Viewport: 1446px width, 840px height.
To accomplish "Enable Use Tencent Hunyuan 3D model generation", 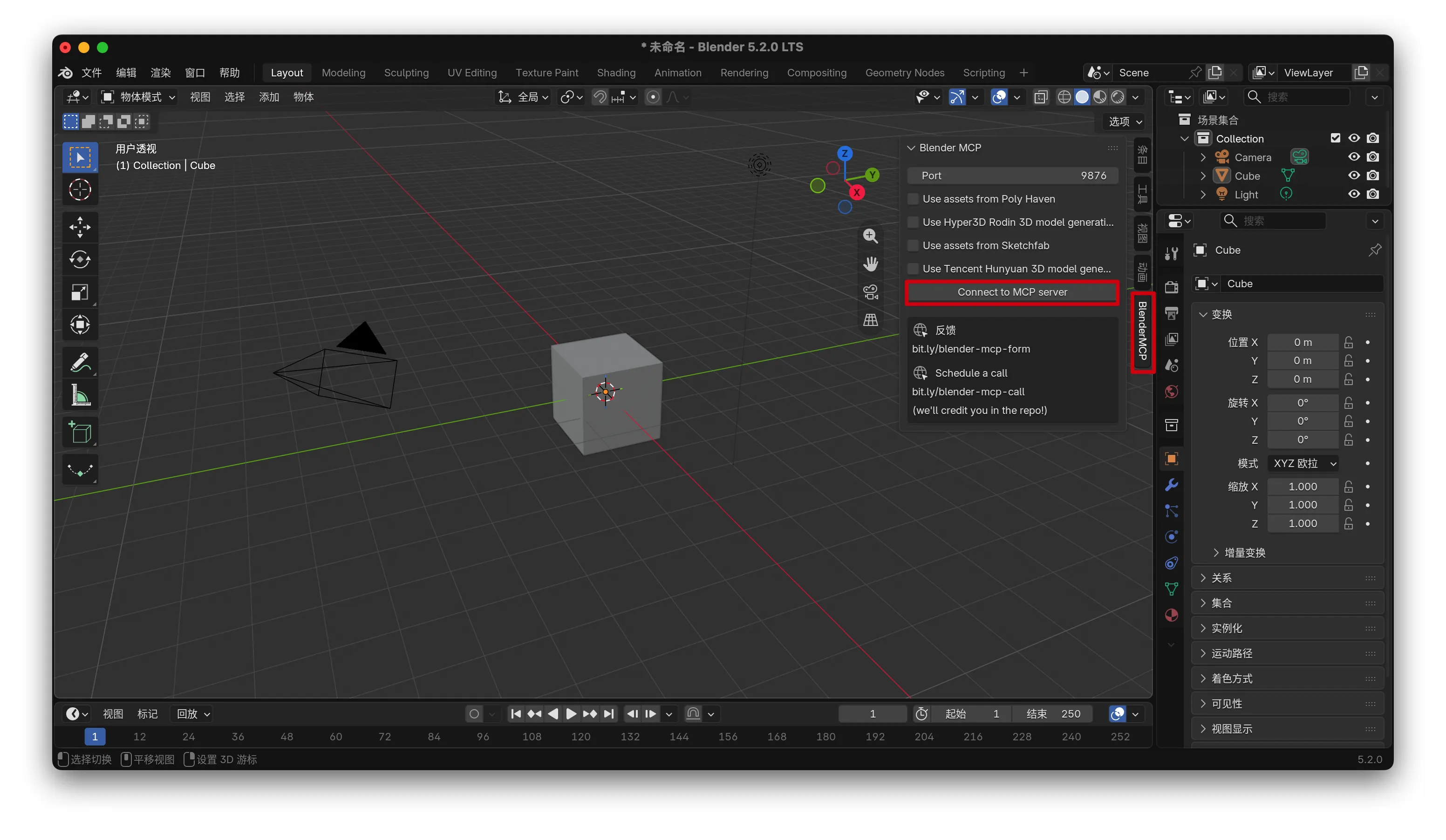I will (913, 269).
